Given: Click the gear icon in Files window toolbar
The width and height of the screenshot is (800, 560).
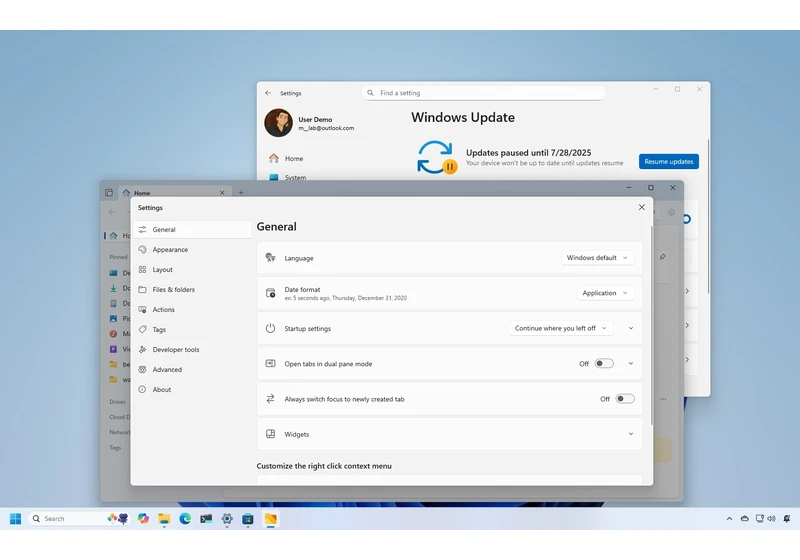Looking at the screenshot, I should [671, 212].
